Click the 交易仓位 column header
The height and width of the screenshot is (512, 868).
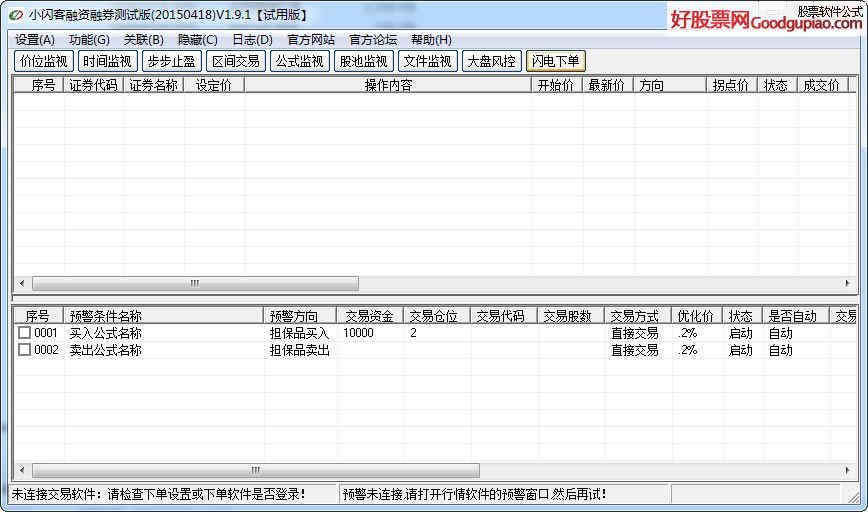[x=436, y=316]
